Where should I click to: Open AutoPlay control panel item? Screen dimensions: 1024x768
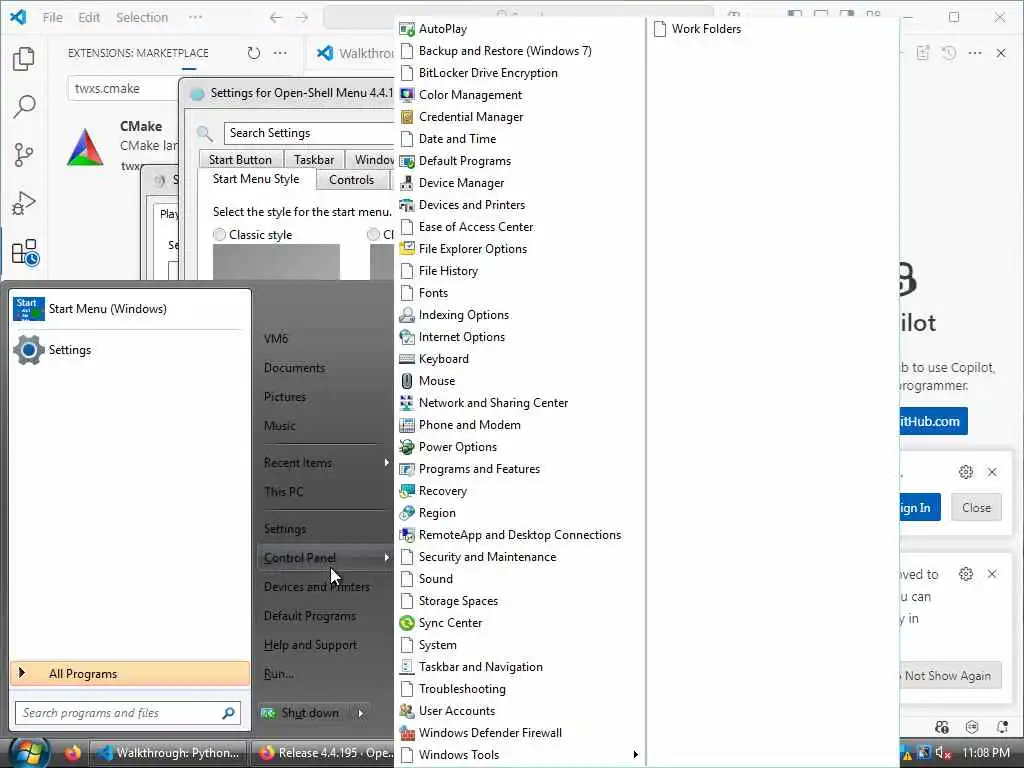(443, 29)
